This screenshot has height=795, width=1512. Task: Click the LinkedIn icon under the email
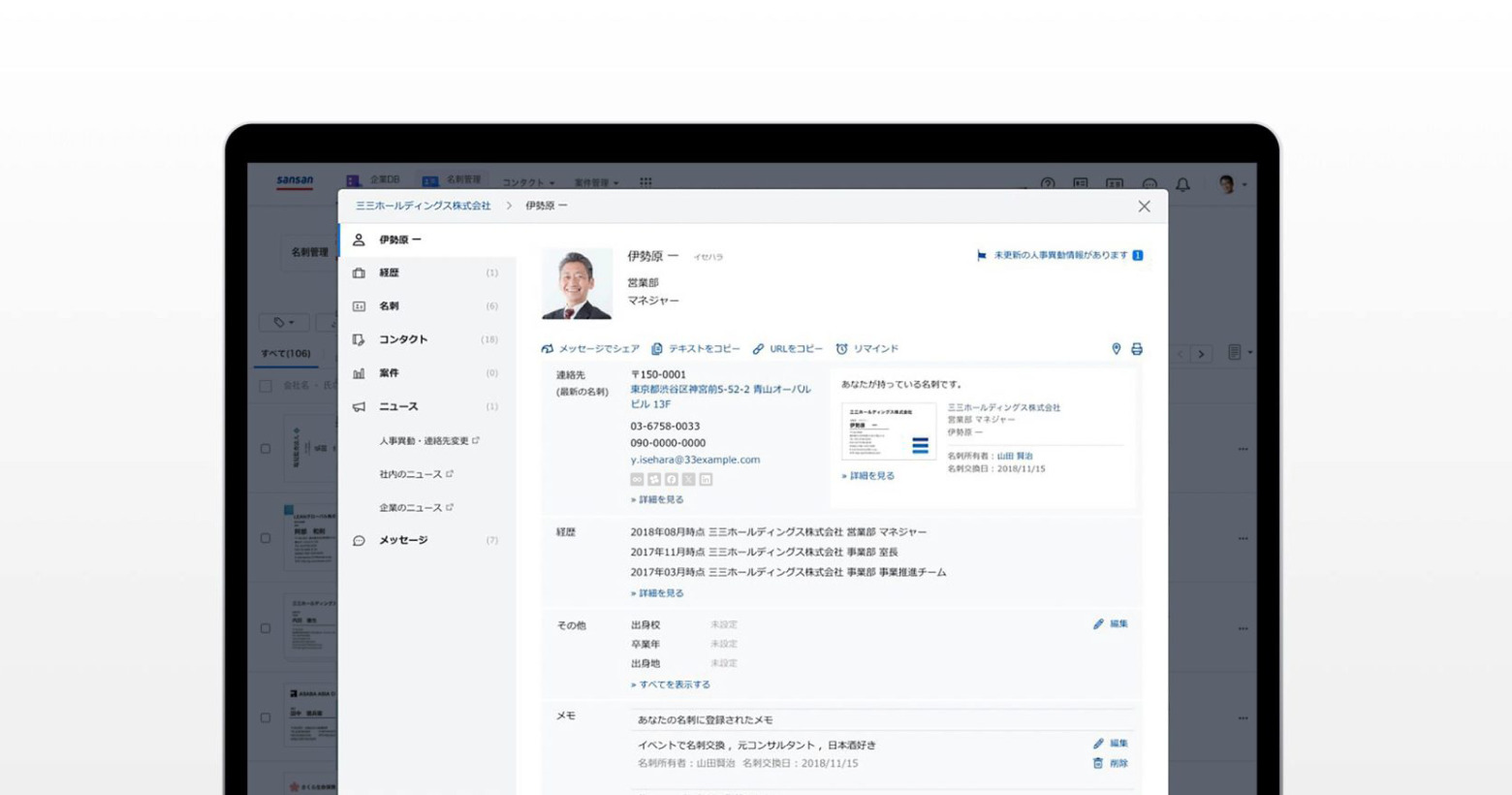(707, 480)
